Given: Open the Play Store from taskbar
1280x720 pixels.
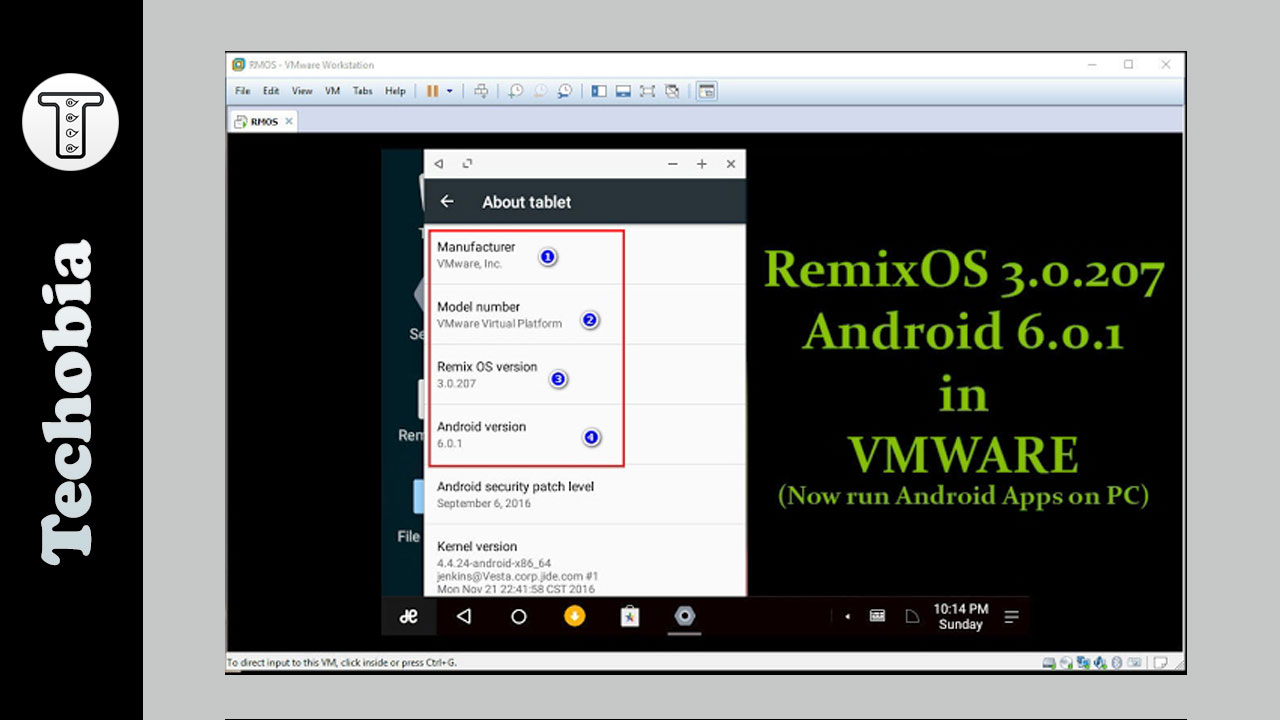Looking at the screenshot, I should (629, 616).
